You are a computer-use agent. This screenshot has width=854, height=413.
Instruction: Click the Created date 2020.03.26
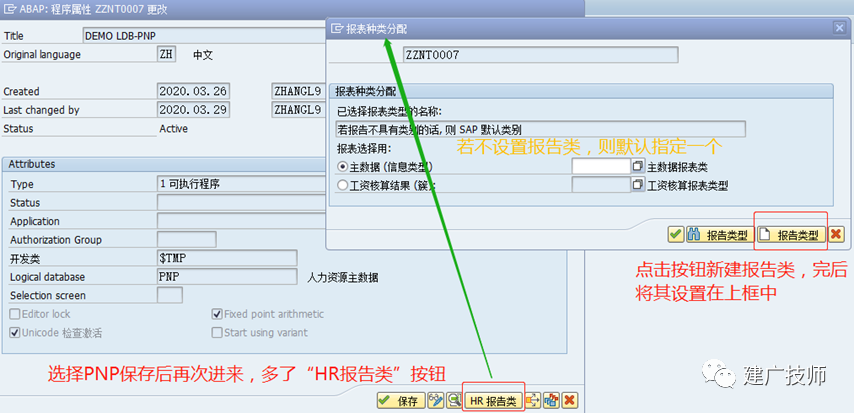[193, 92]
